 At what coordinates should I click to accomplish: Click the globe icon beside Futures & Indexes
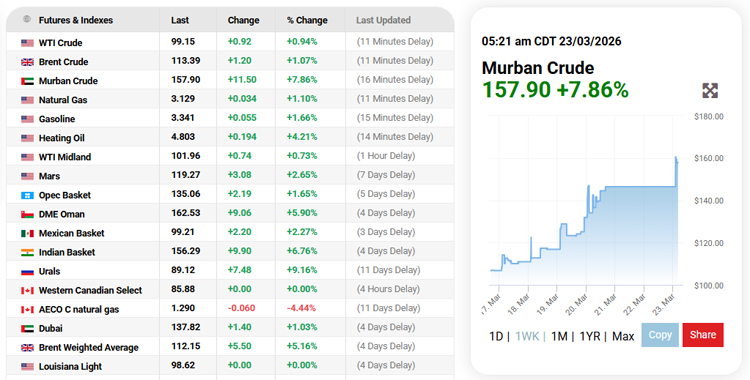[x=27, y=19]
